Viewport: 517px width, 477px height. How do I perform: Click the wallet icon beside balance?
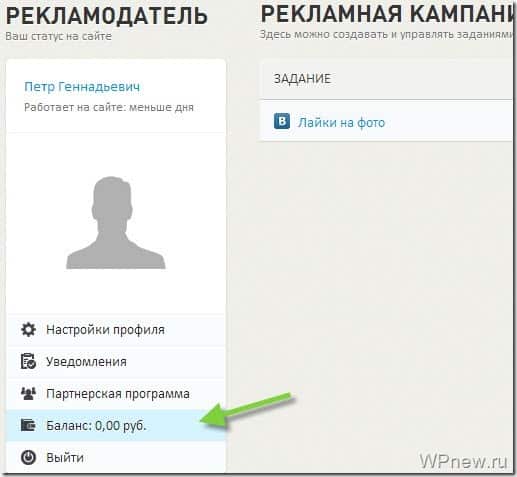[28, 425]
